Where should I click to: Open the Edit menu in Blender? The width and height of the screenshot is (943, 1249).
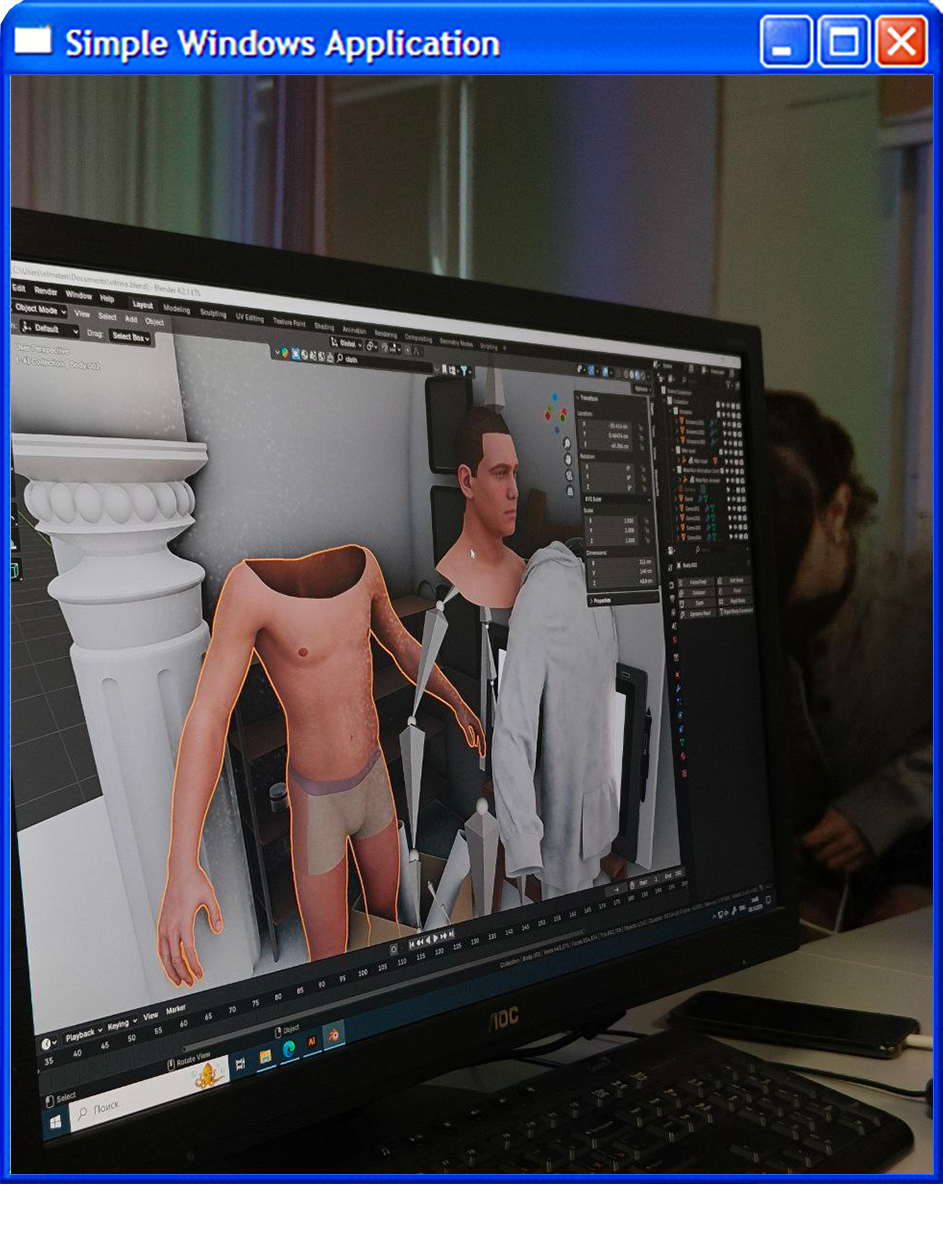click(x=19, y=288)
